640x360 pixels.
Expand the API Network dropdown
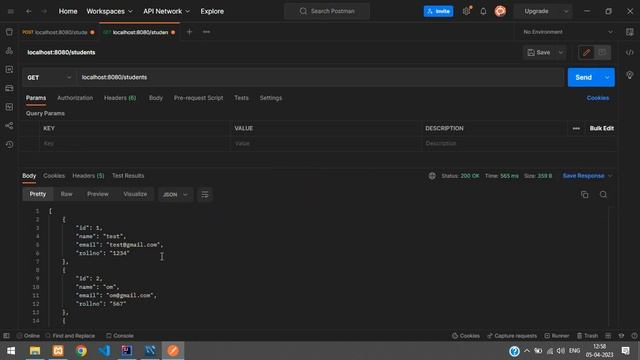167,11
